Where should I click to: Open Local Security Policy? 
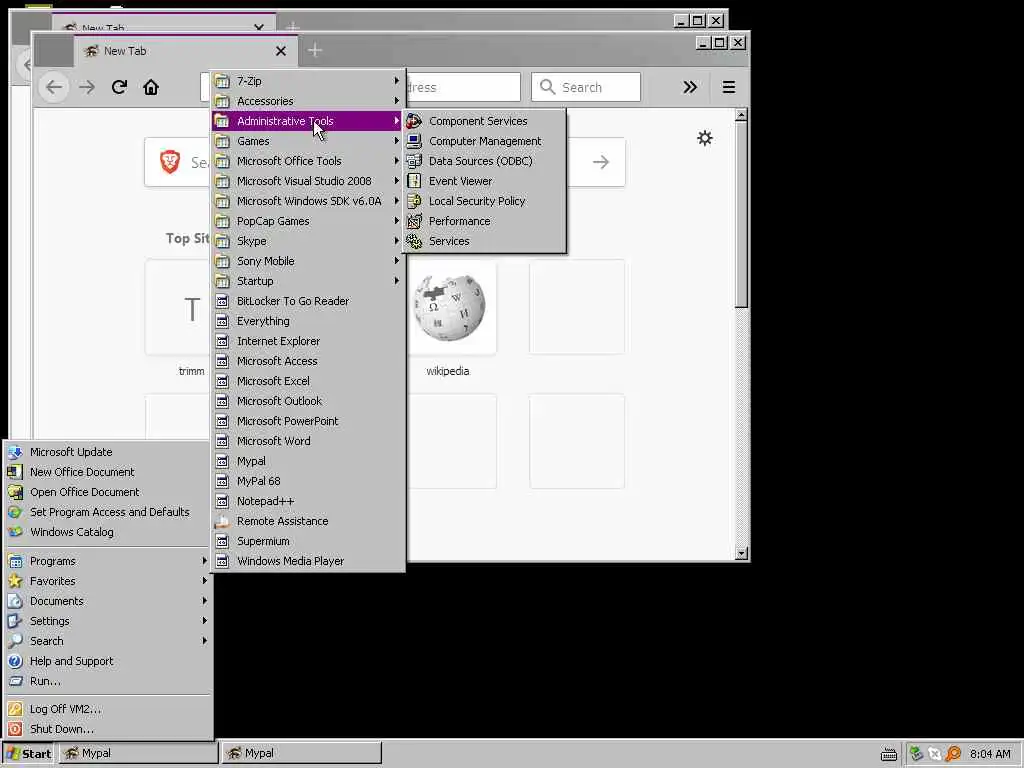(x=484, y=201)
